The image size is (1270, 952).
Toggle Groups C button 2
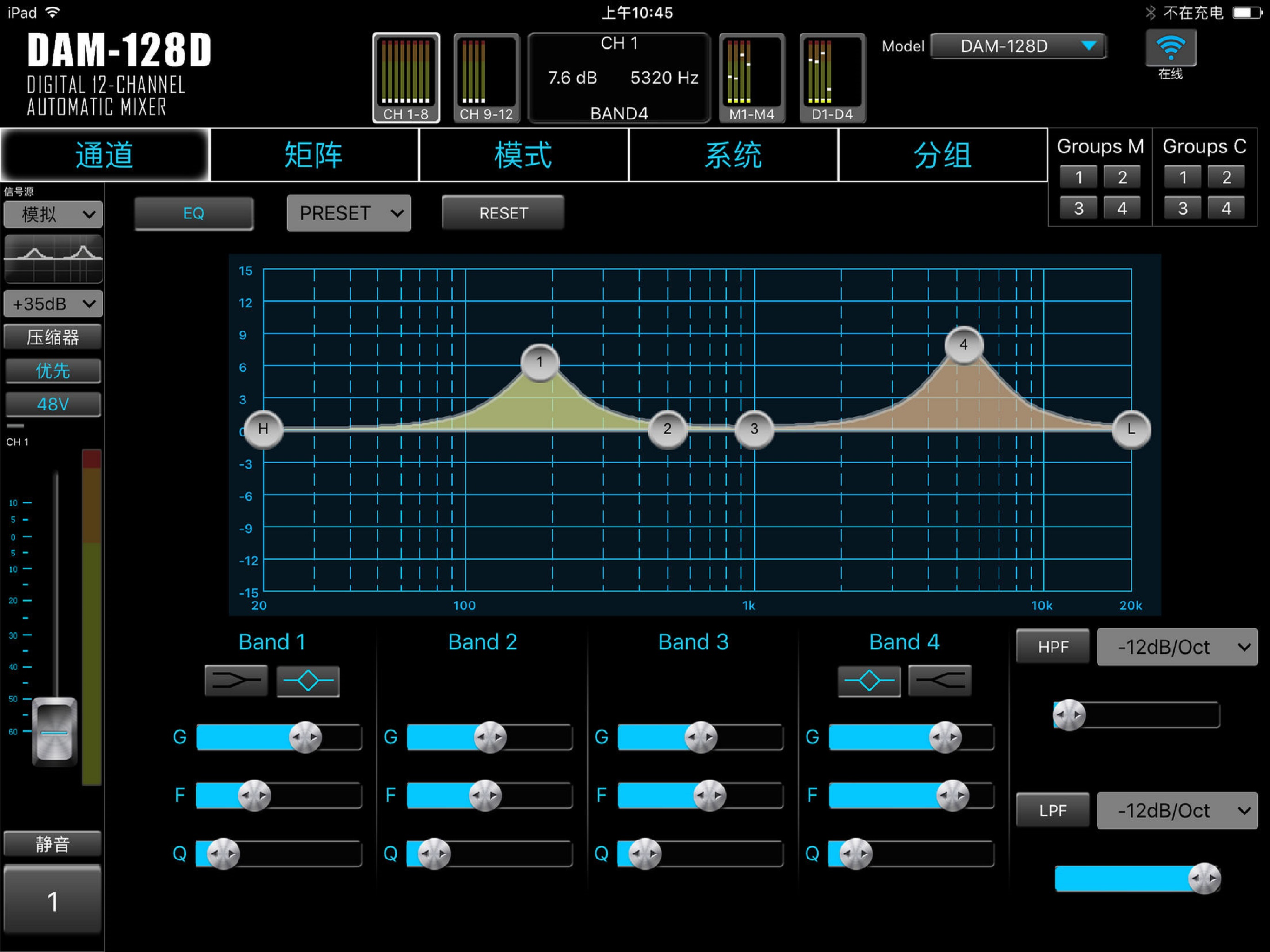tap(1226, 178)
